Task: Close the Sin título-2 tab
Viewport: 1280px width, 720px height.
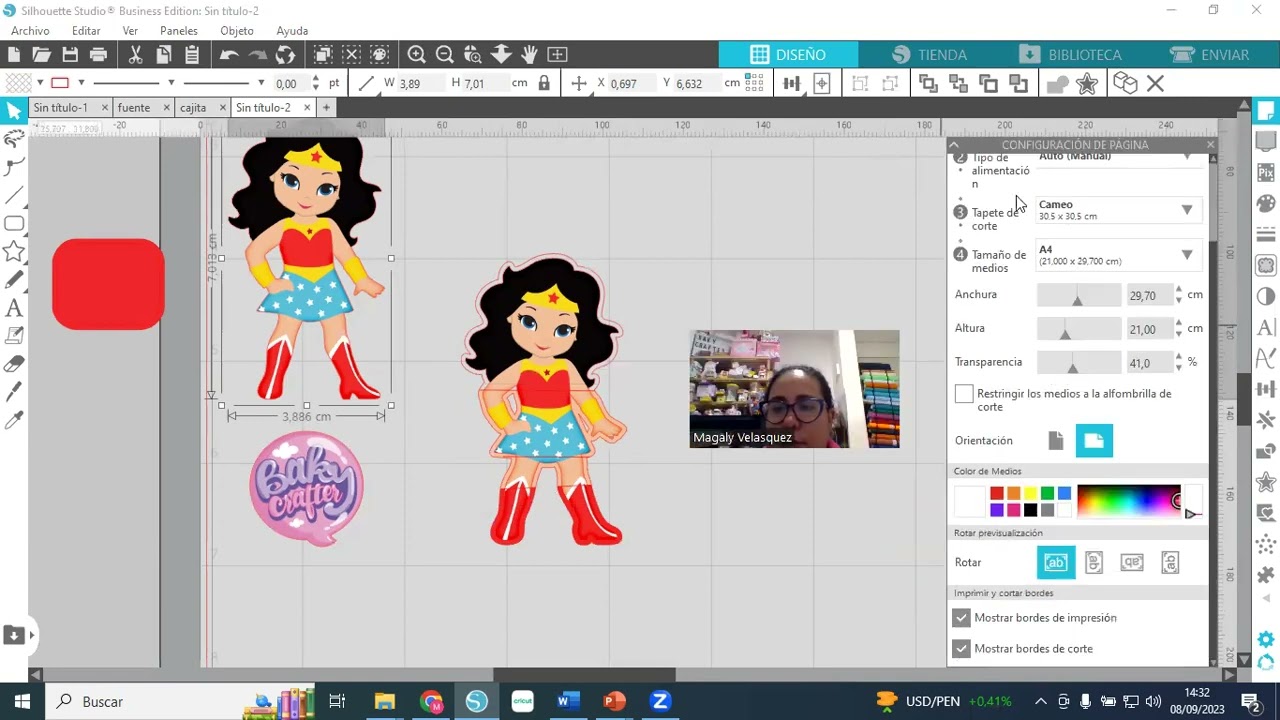Action: pyautogui.click(x=307, y=108)
